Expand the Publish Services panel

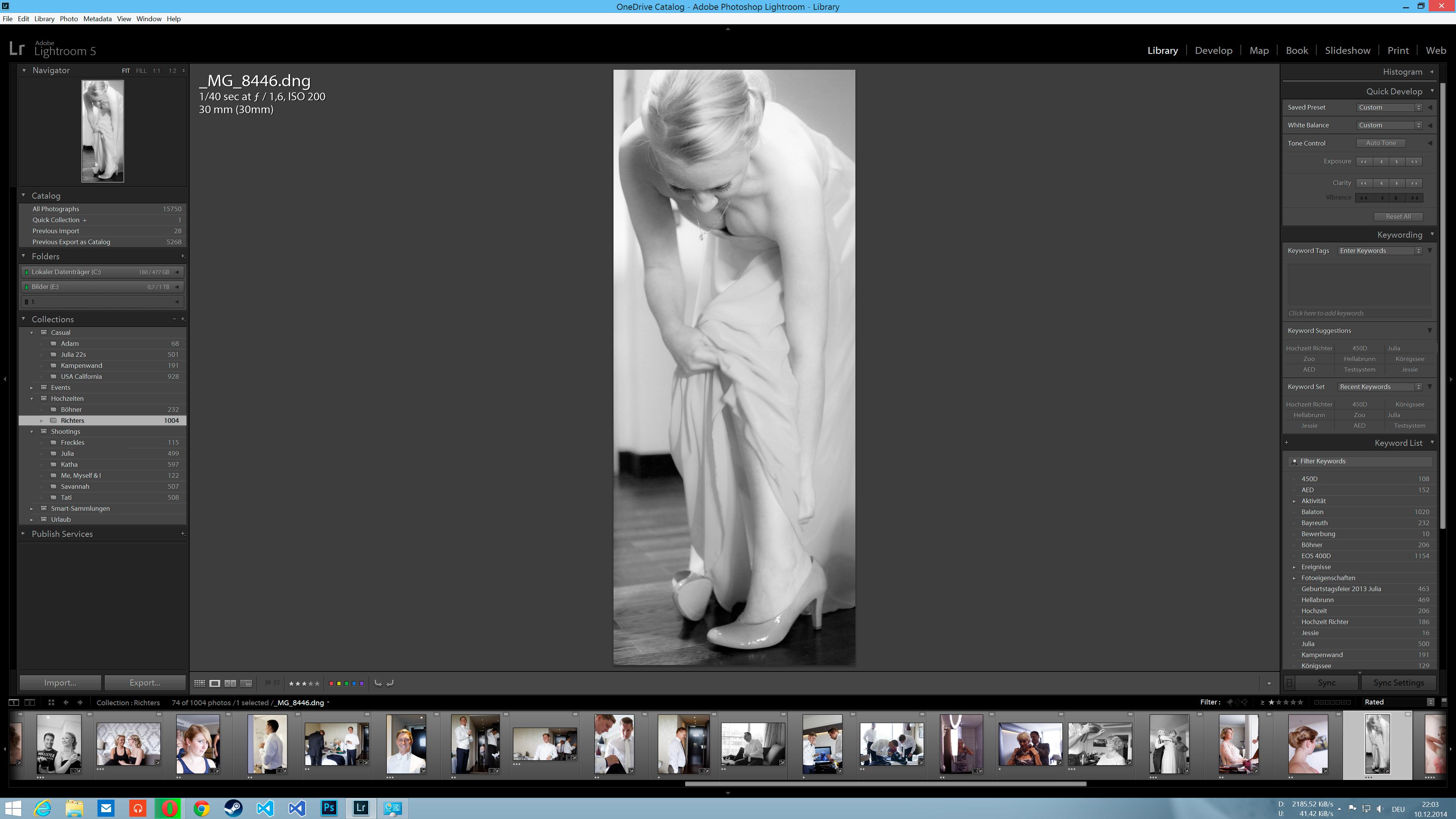tap(23, 534)
